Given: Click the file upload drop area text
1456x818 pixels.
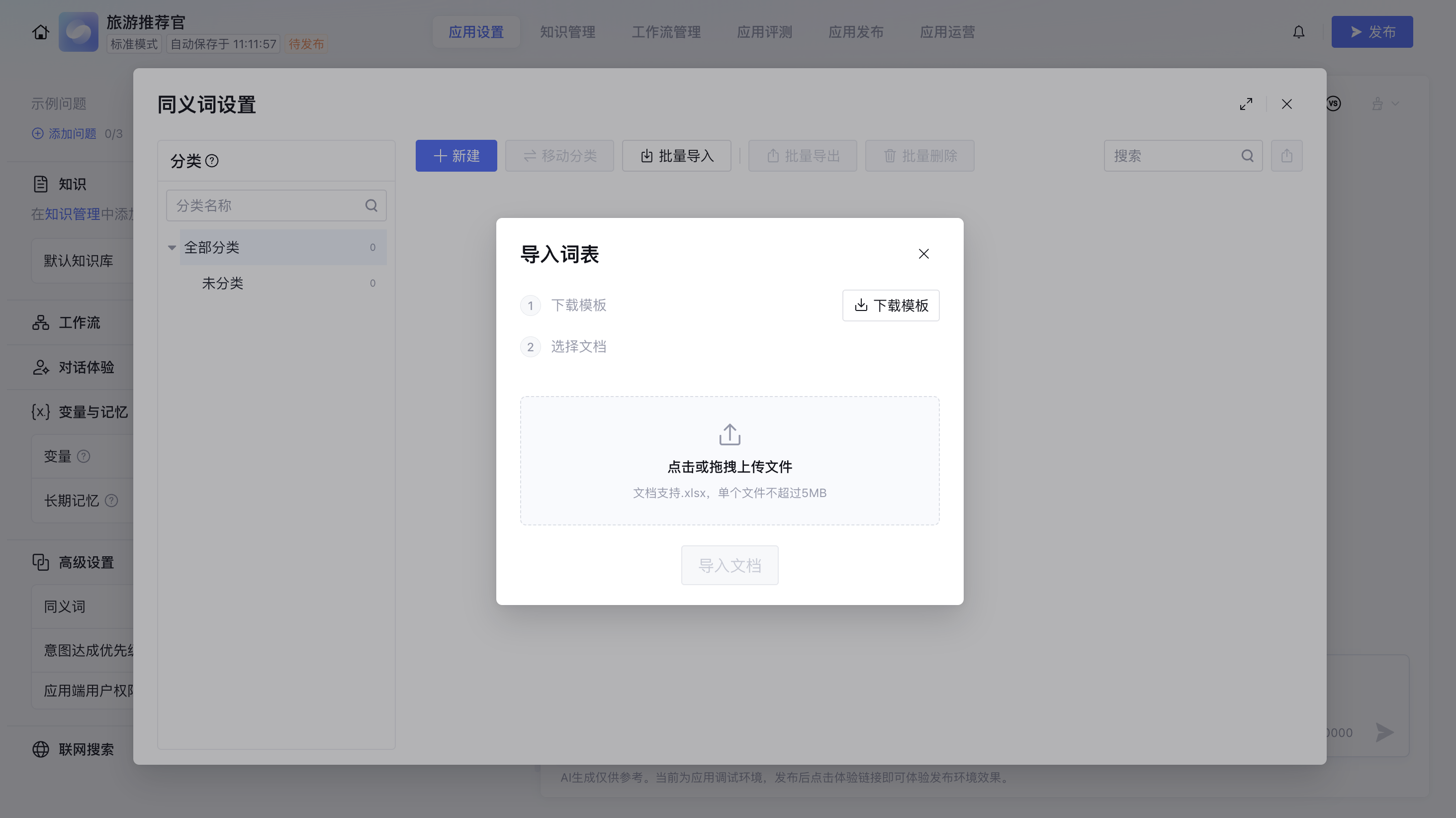Looking at the screenshot, I should point(729,467).
